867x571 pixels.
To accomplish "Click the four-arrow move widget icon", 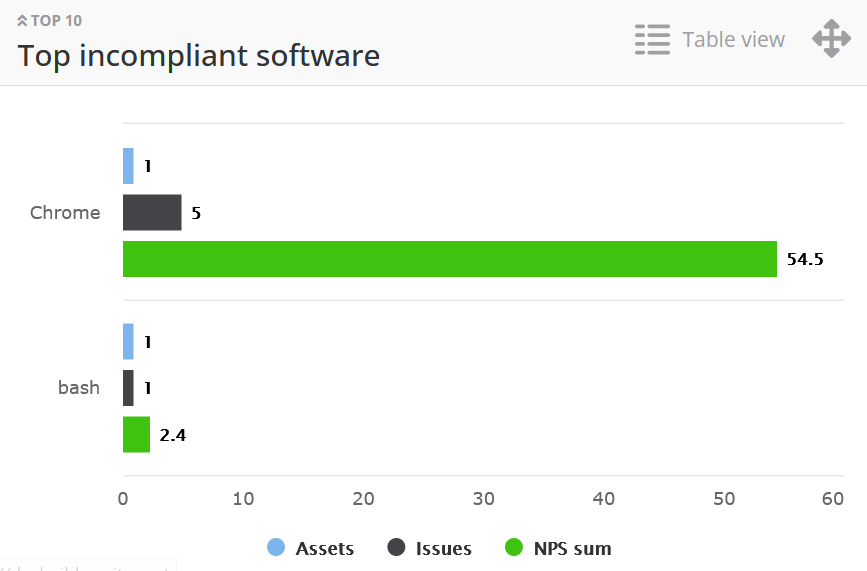I will coord(831,40).
